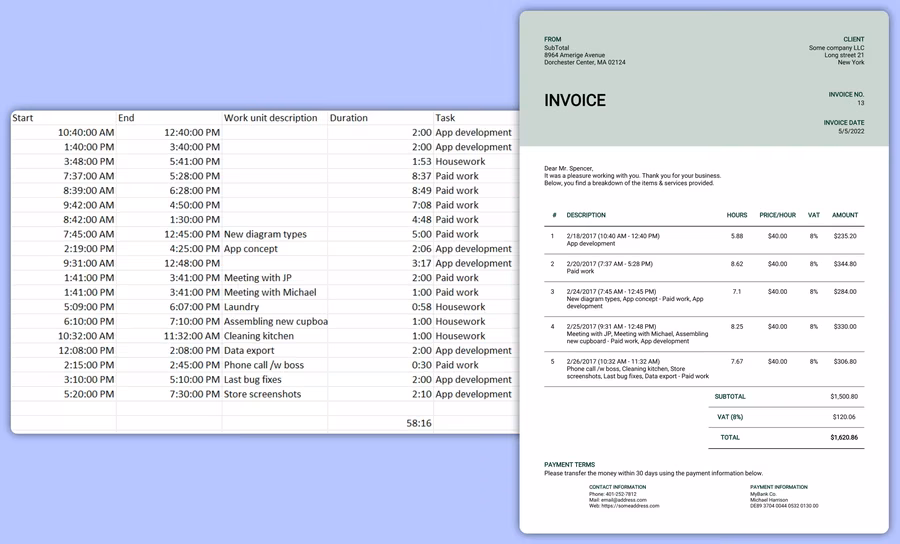The height and width of the screenshot is (544, 900).
Task: Select the Task column header cell
Action: [476, 118]
